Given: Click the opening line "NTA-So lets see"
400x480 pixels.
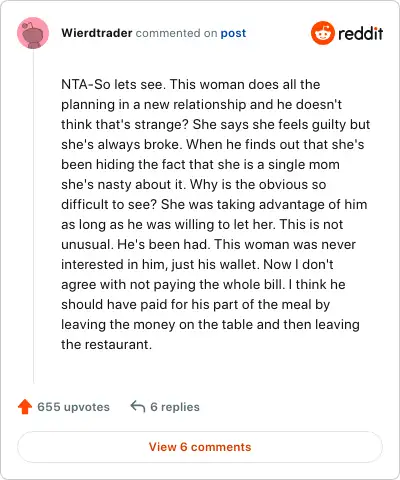Looking at the screenshot, I should 113,84.
